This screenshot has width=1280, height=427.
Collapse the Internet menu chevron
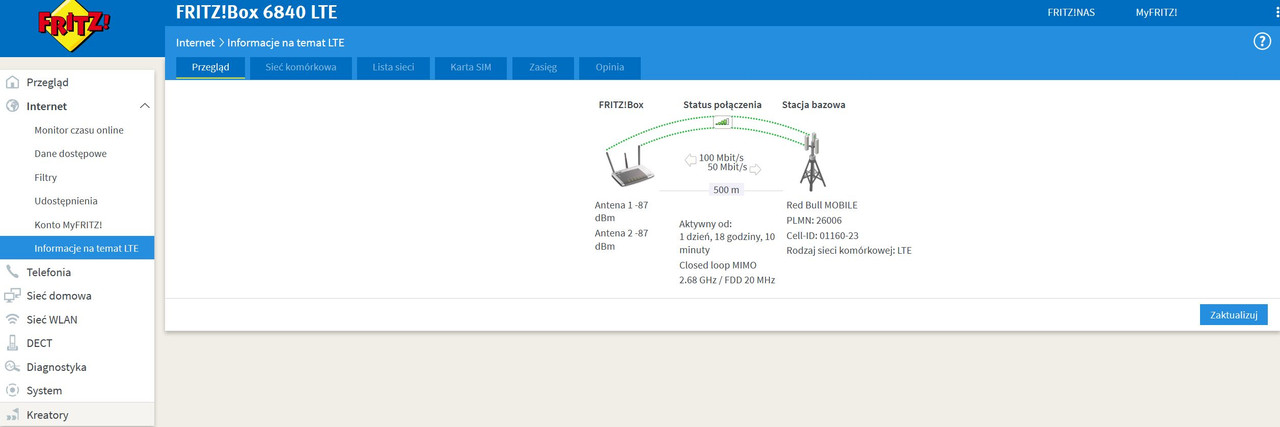click(144, 106)
